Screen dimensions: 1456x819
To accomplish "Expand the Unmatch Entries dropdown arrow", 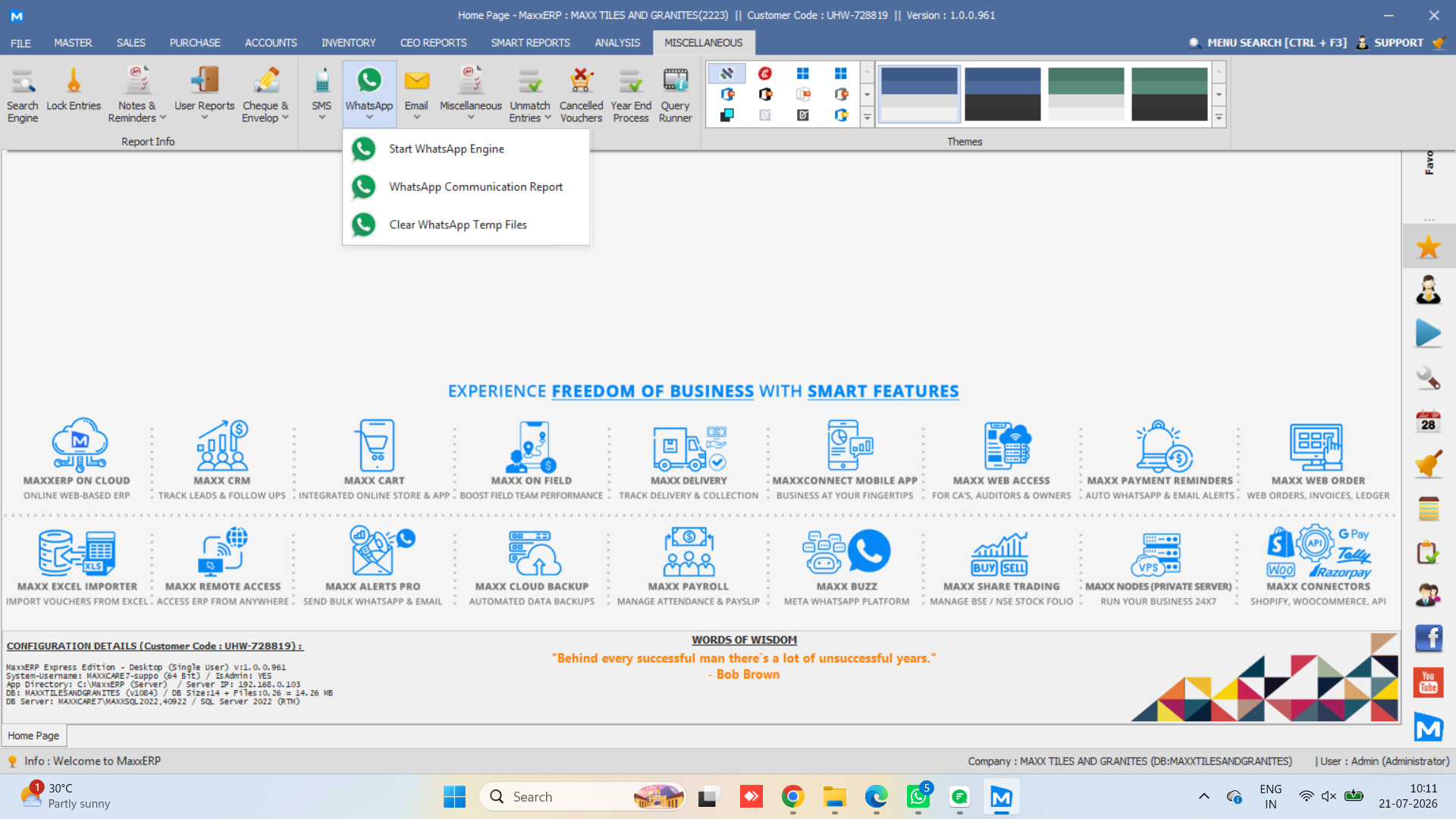I will pos(548,118).
